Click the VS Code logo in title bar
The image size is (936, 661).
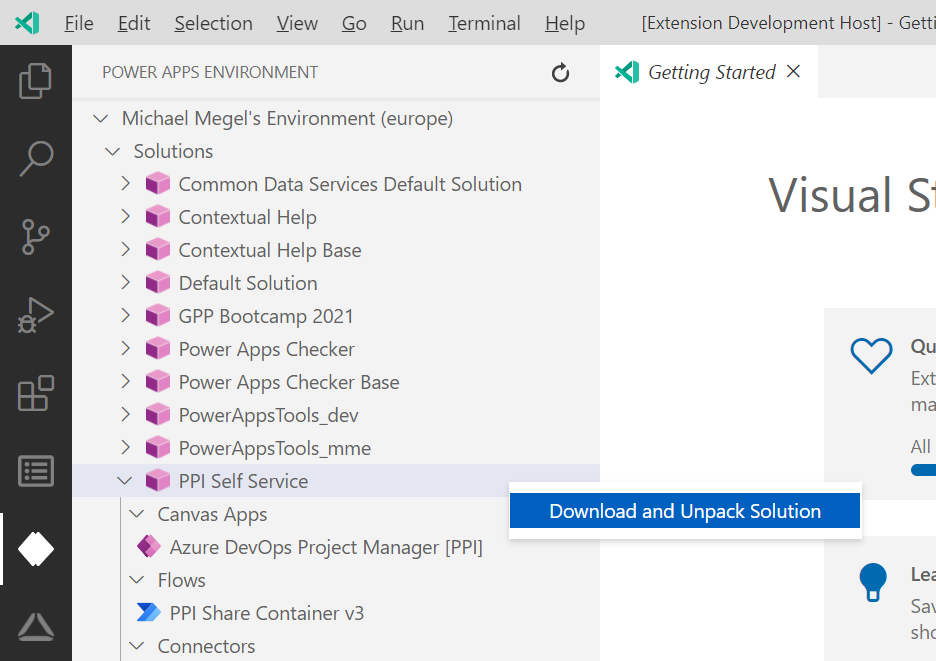coord(27,23)
